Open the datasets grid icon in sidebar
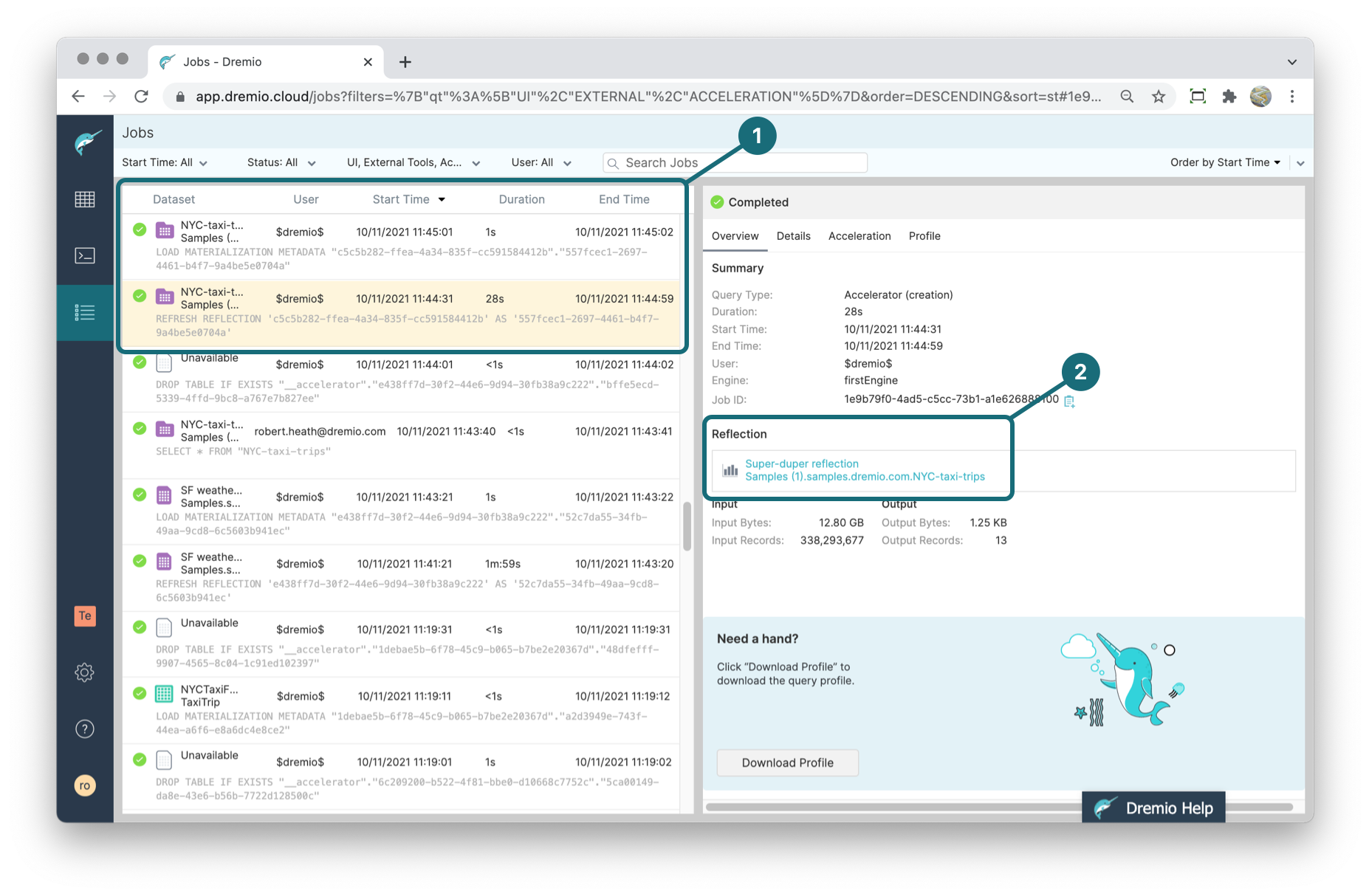Image resolution: width=1369 pixels, height=896 pixels. [85, 199]
